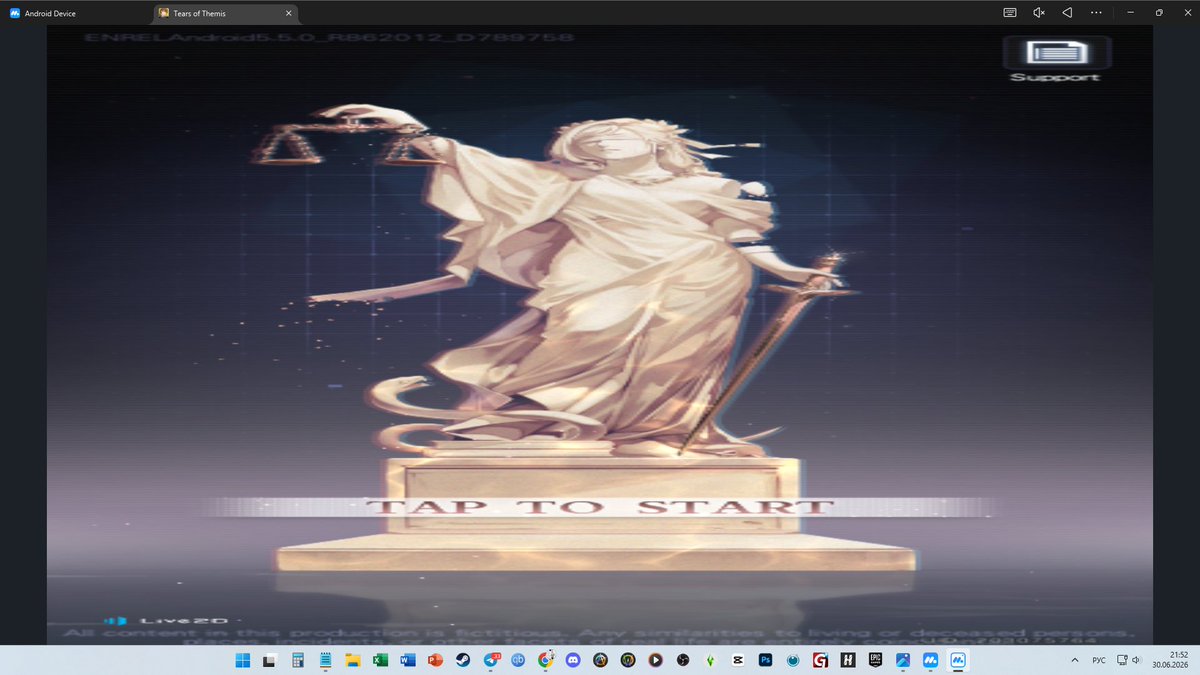Open Task View on the taskbar
This screenshot has height=675, width=1200.
coord(270,660)
